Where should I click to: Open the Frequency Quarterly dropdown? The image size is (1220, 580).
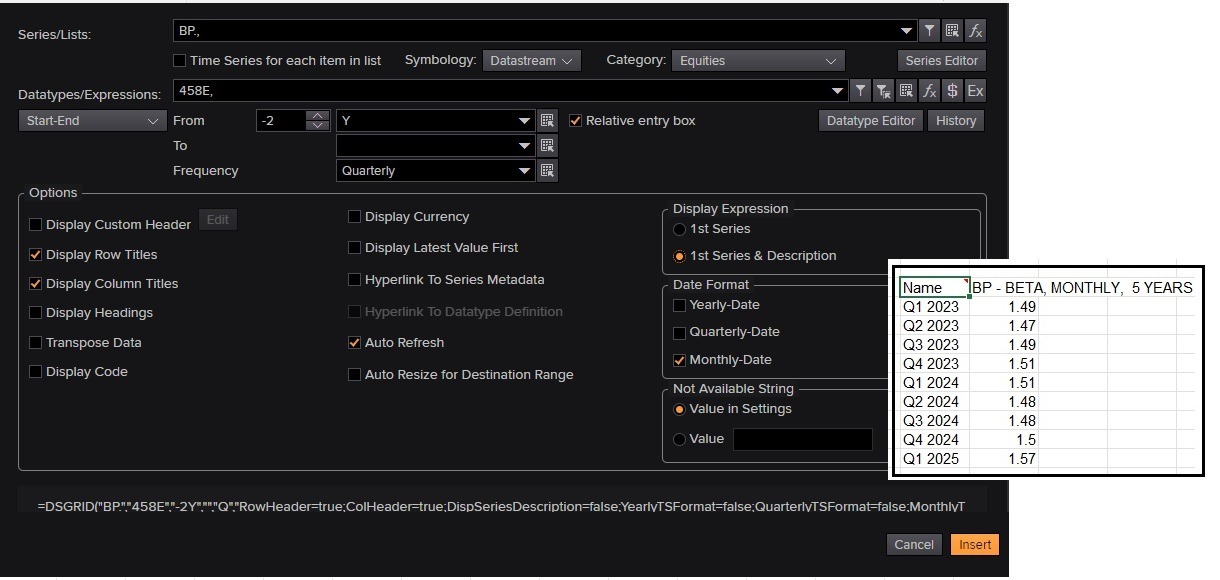tap(436, 171)
